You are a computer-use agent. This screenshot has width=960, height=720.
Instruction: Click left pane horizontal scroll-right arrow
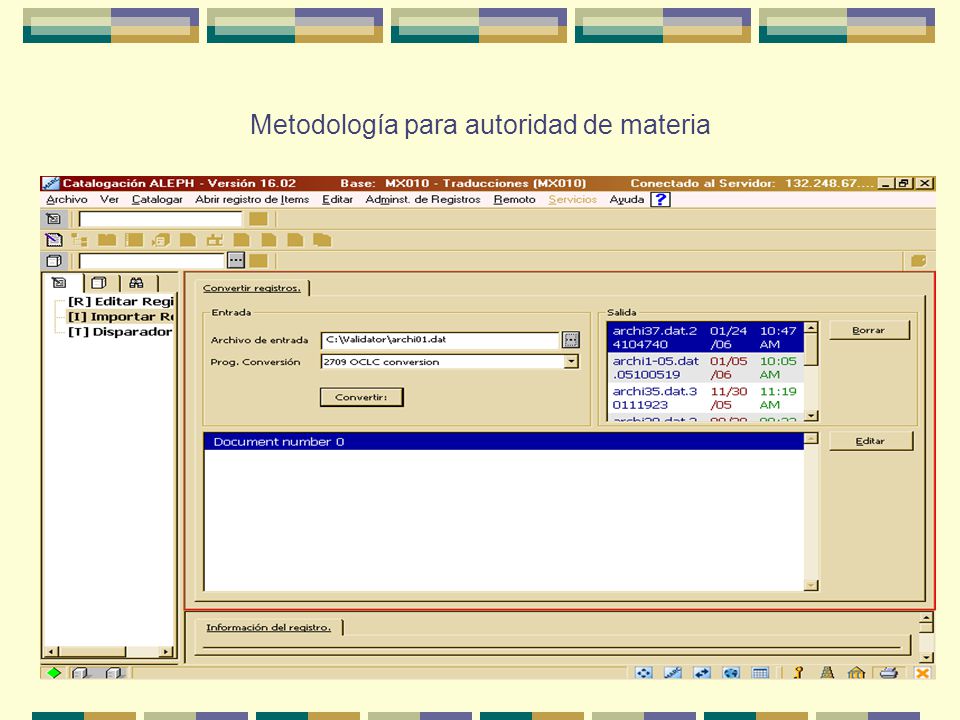click(x=165, y=651)
